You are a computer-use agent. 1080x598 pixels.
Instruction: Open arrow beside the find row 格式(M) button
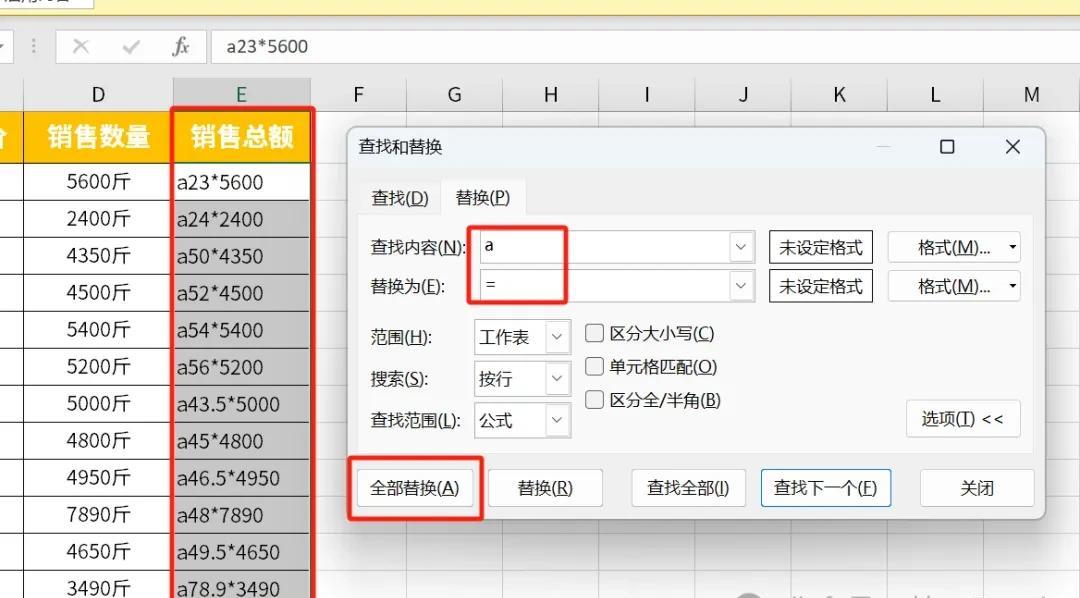pos(1012,247)
